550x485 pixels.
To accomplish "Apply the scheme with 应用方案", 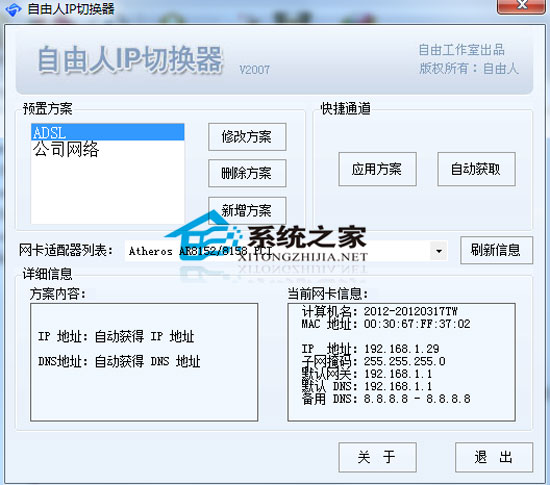I will tap(377, 169).
